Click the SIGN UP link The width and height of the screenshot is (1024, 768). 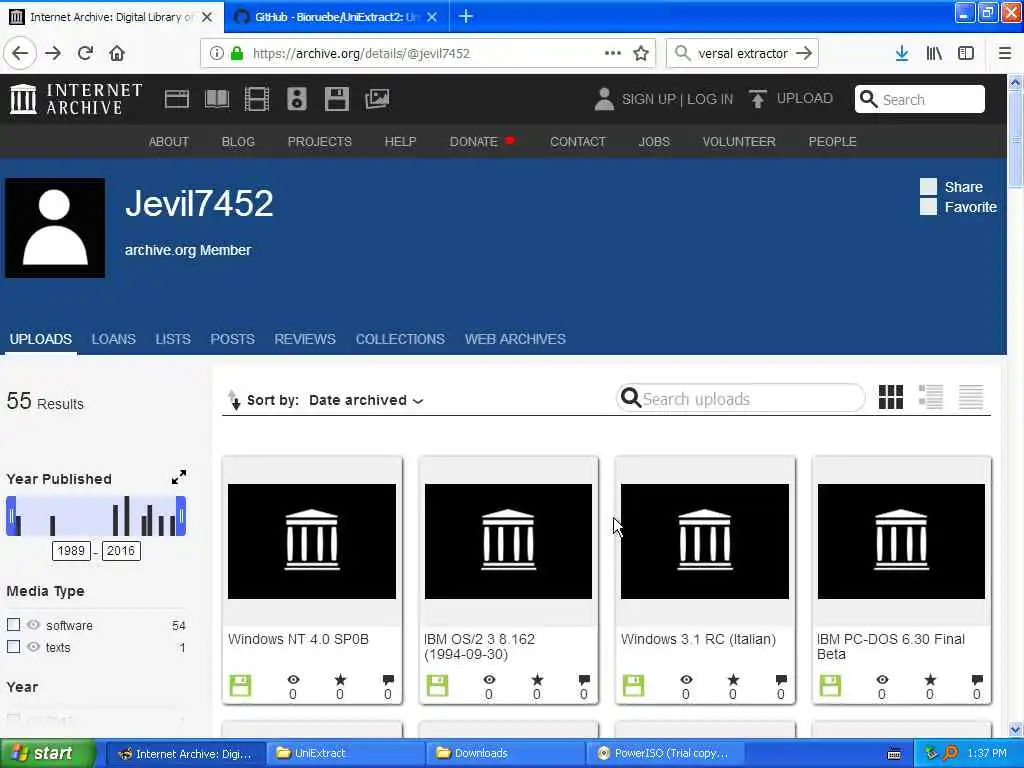pos(648,99)
